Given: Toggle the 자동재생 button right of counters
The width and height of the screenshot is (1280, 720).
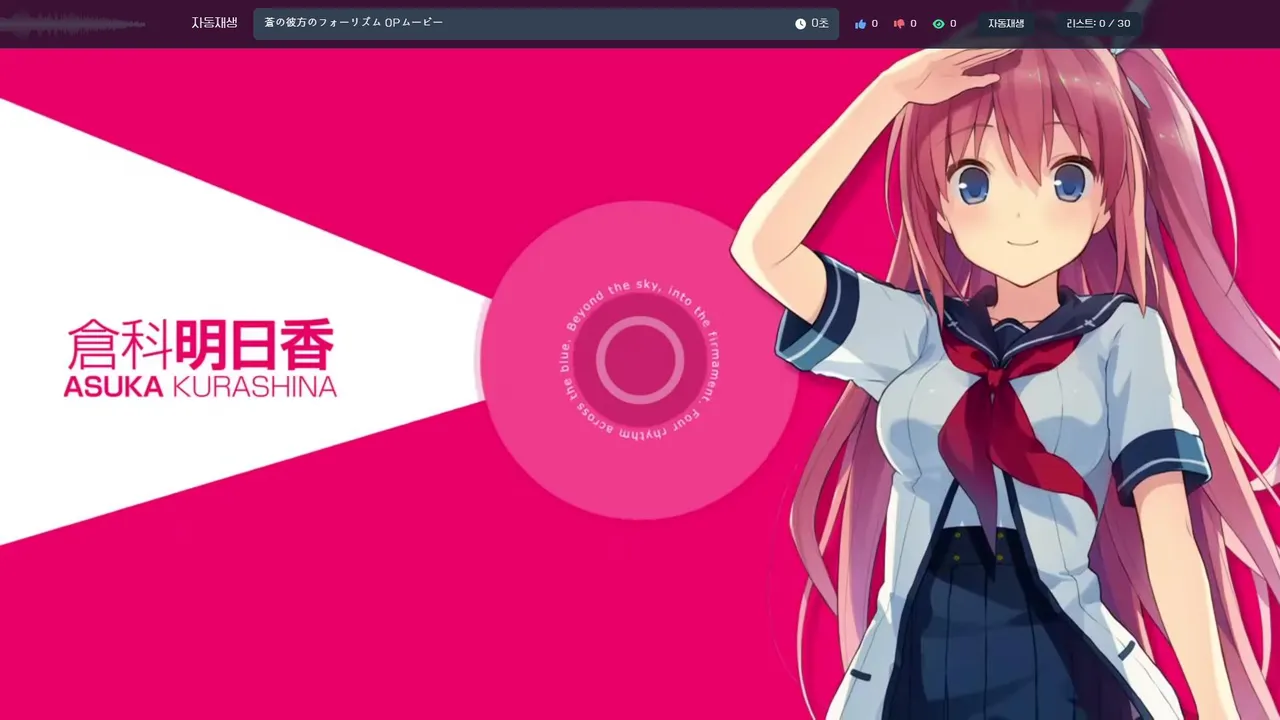Looking at the screenshot, I should point(1006,24).
